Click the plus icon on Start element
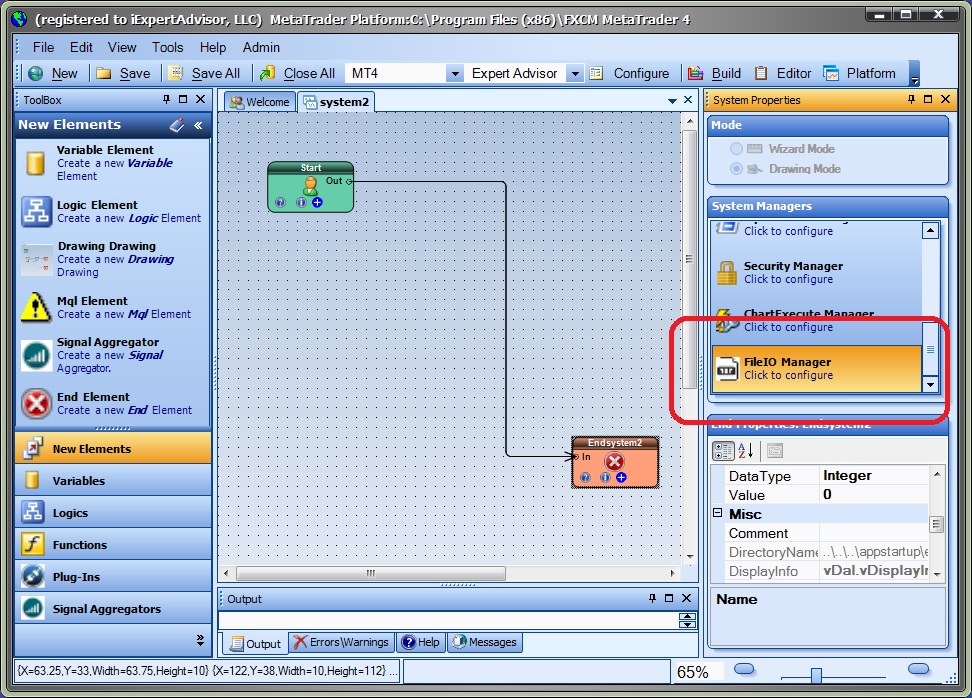This screenshot has height=698, width=972. coord(317,202)
